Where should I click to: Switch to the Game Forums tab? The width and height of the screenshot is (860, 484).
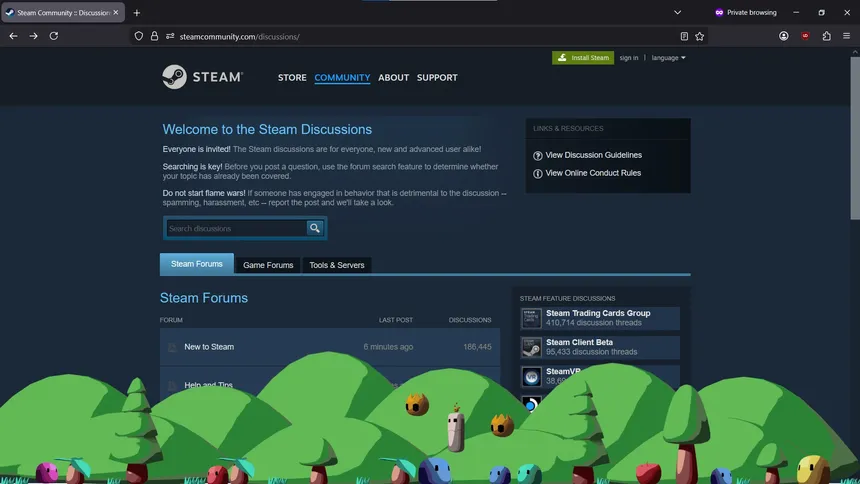click(x=268, y=265)
